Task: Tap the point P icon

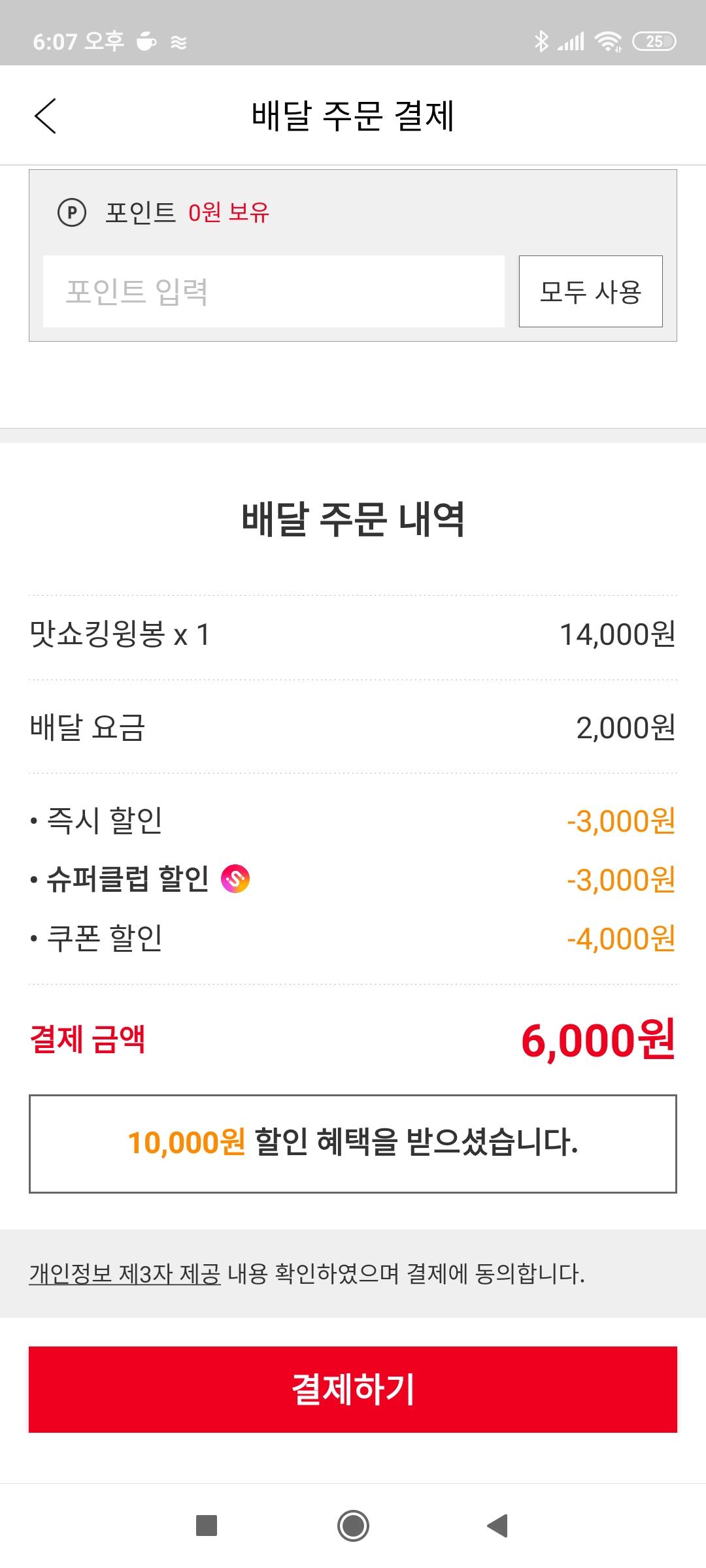Action: tap(72, 212)
